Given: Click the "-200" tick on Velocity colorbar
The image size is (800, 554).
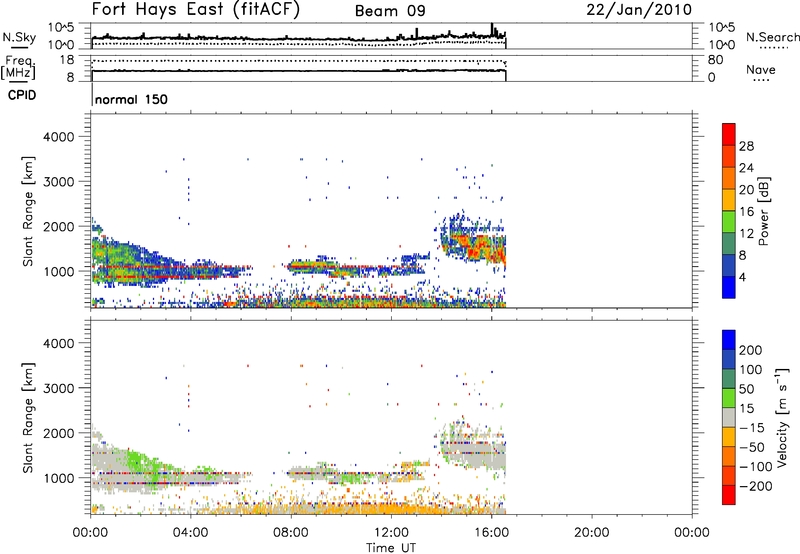Looking at the screenshot, I should (x=756, y=486).
